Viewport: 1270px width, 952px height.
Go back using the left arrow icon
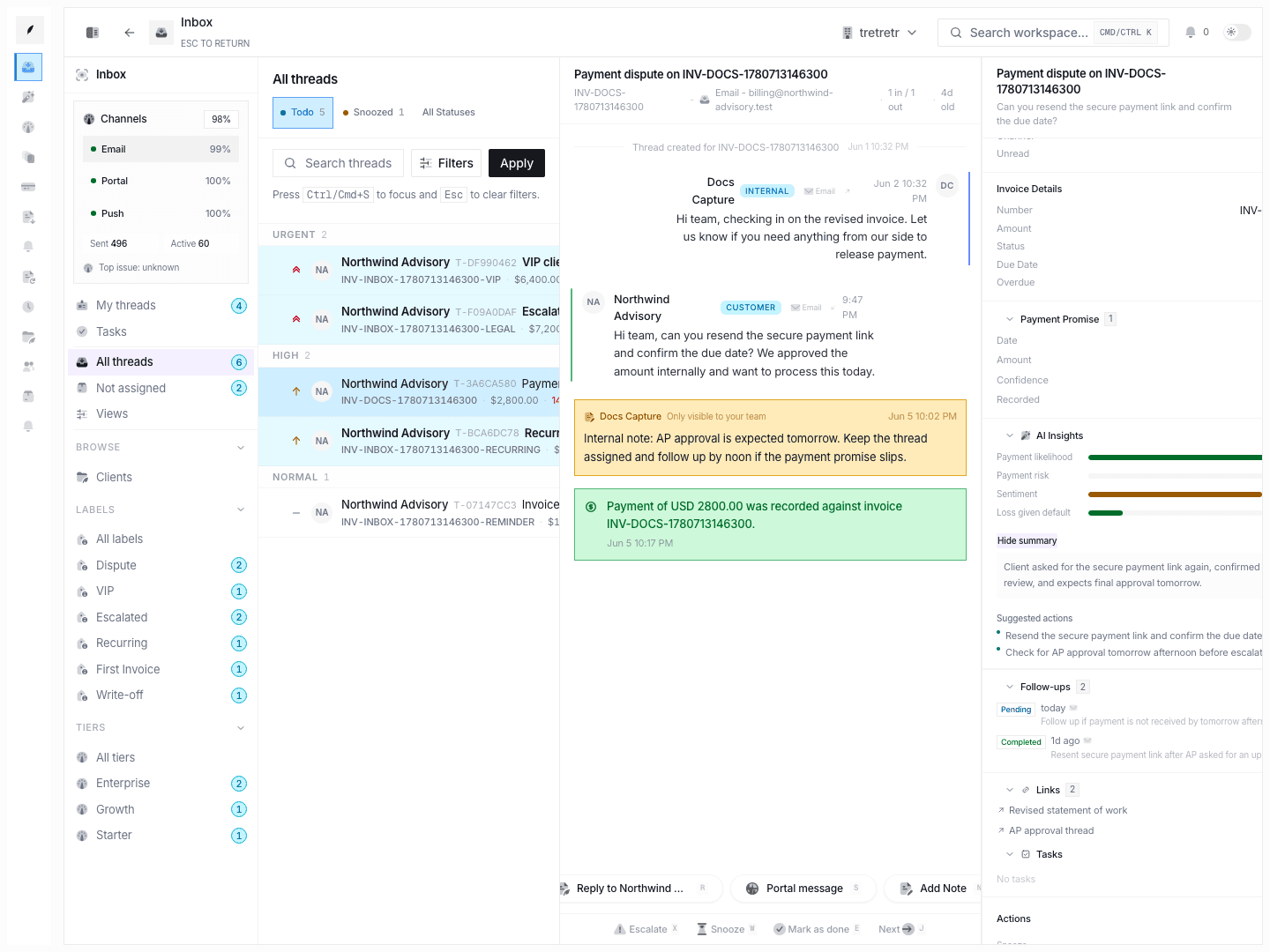tap(130, 33)
